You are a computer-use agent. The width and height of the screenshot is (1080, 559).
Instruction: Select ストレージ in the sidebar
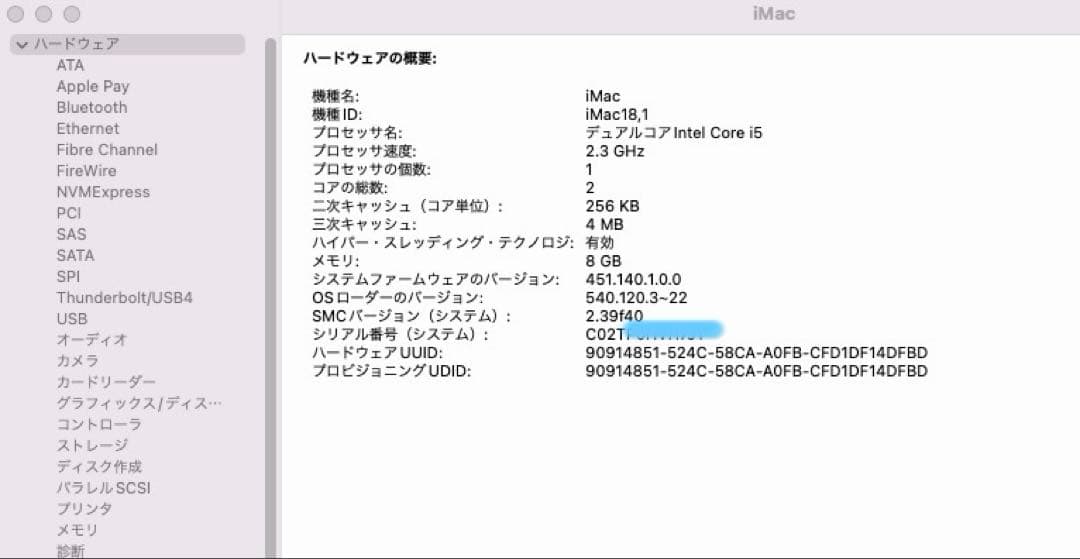[x=92, y=445]
